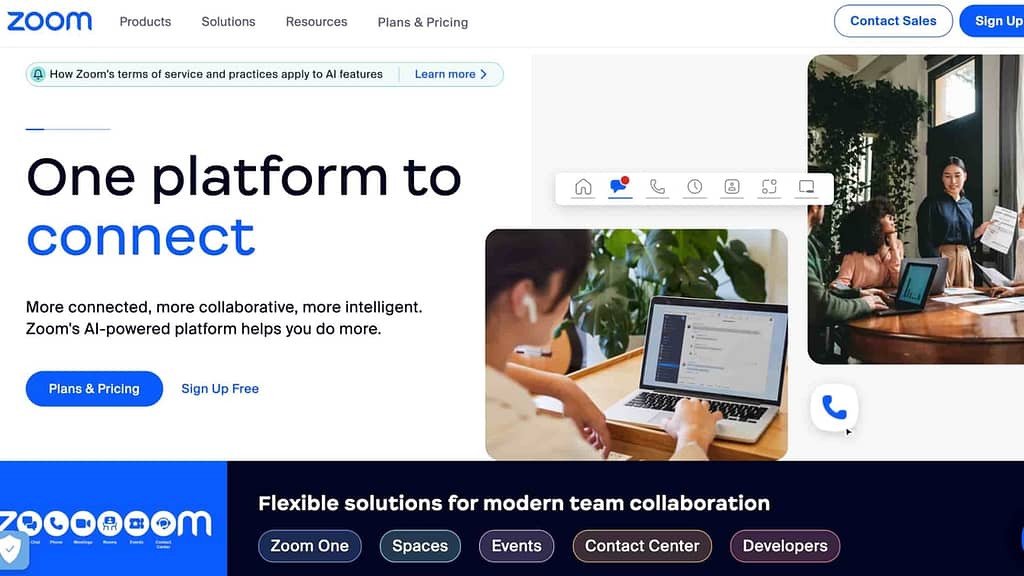Screen dimensions: 1024x576
Task: Select the Contact Center tab
Action: click(642, 546)
